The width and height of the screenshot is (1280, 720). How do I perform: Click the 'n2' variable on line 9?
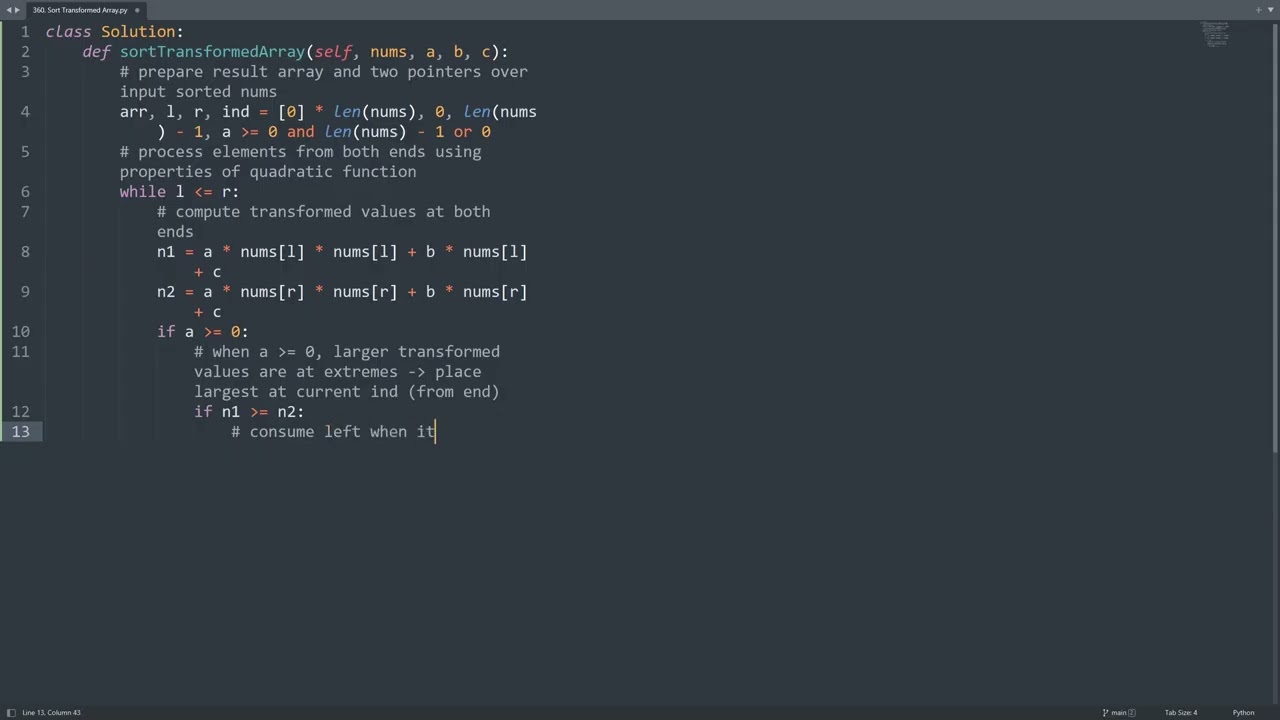[166, 291]
